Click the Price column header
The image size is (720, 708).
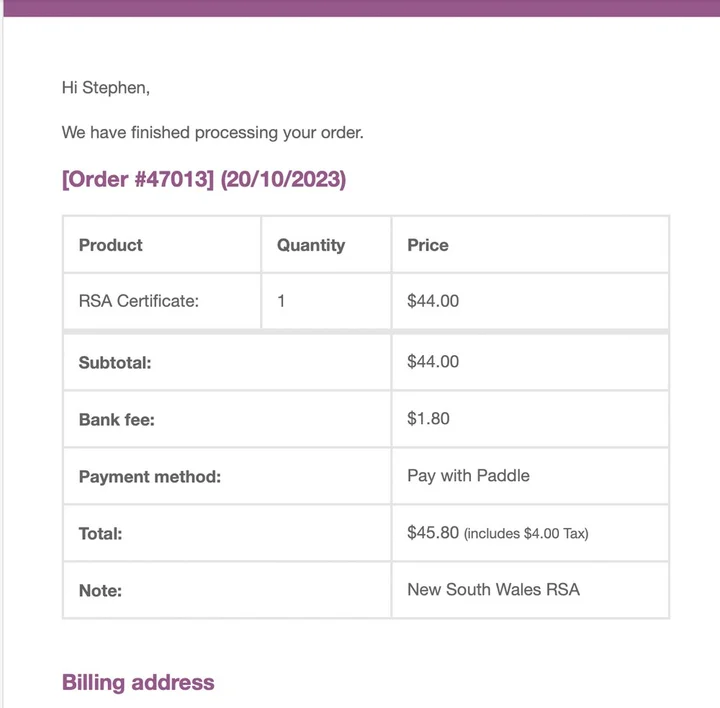coord(428,245)
